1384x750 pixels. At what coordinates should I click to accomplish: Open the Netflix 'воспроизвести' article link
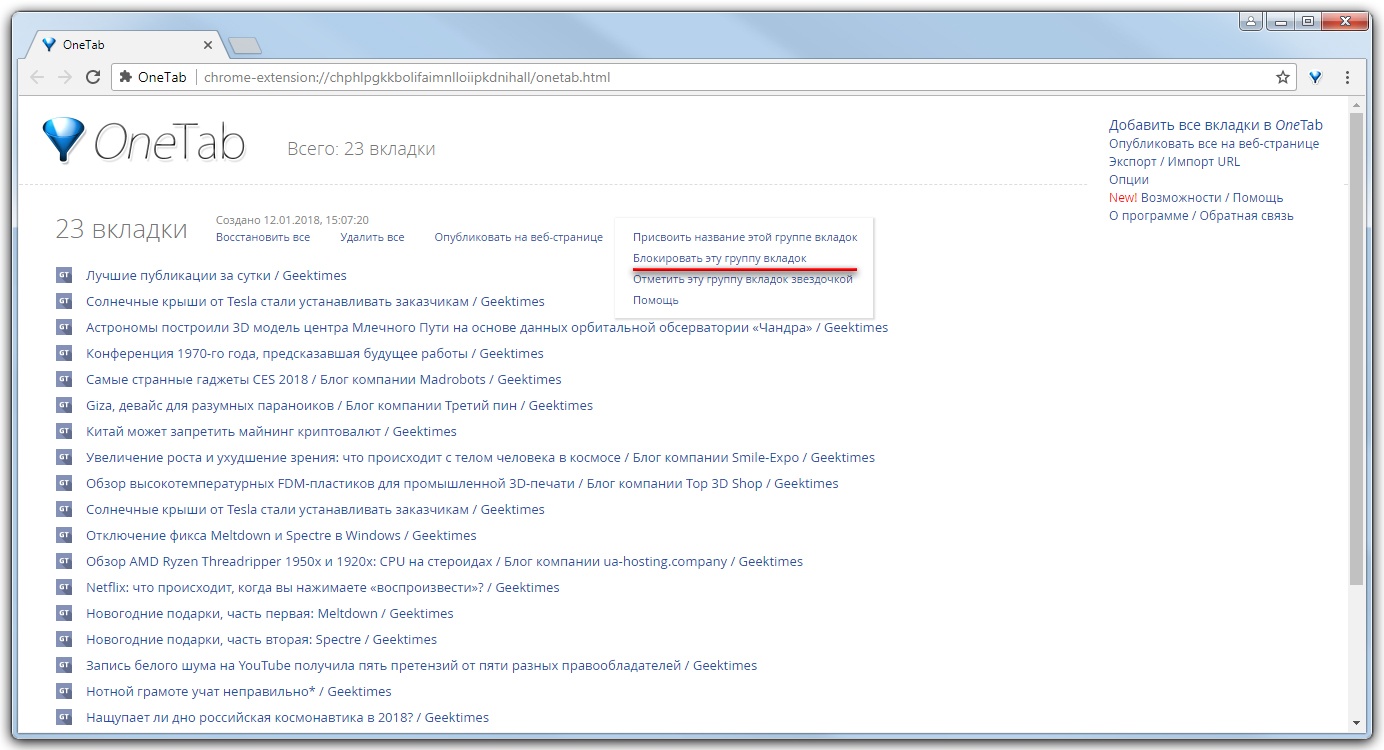323,587
